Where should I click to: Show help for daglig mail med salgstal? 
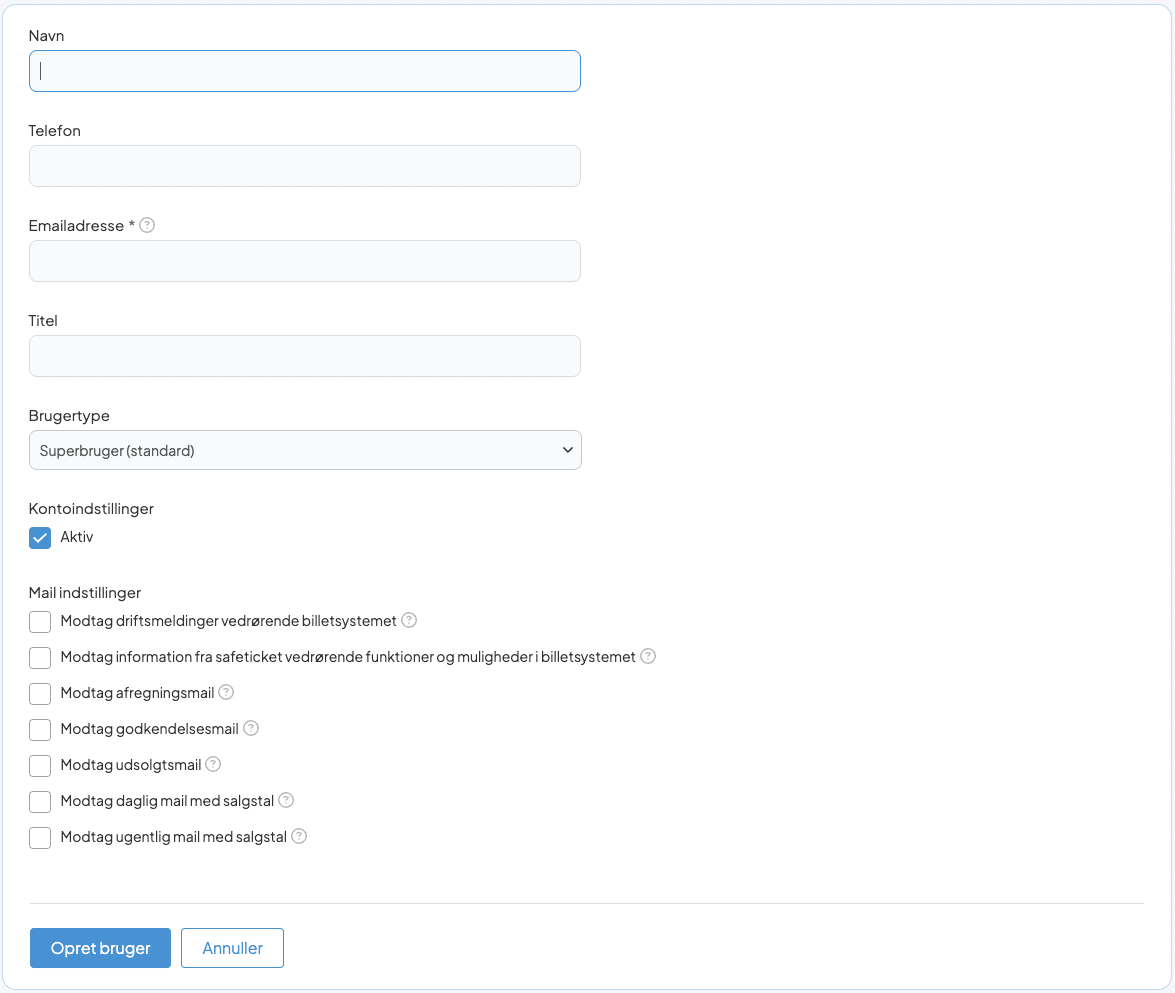coord(286,800)
